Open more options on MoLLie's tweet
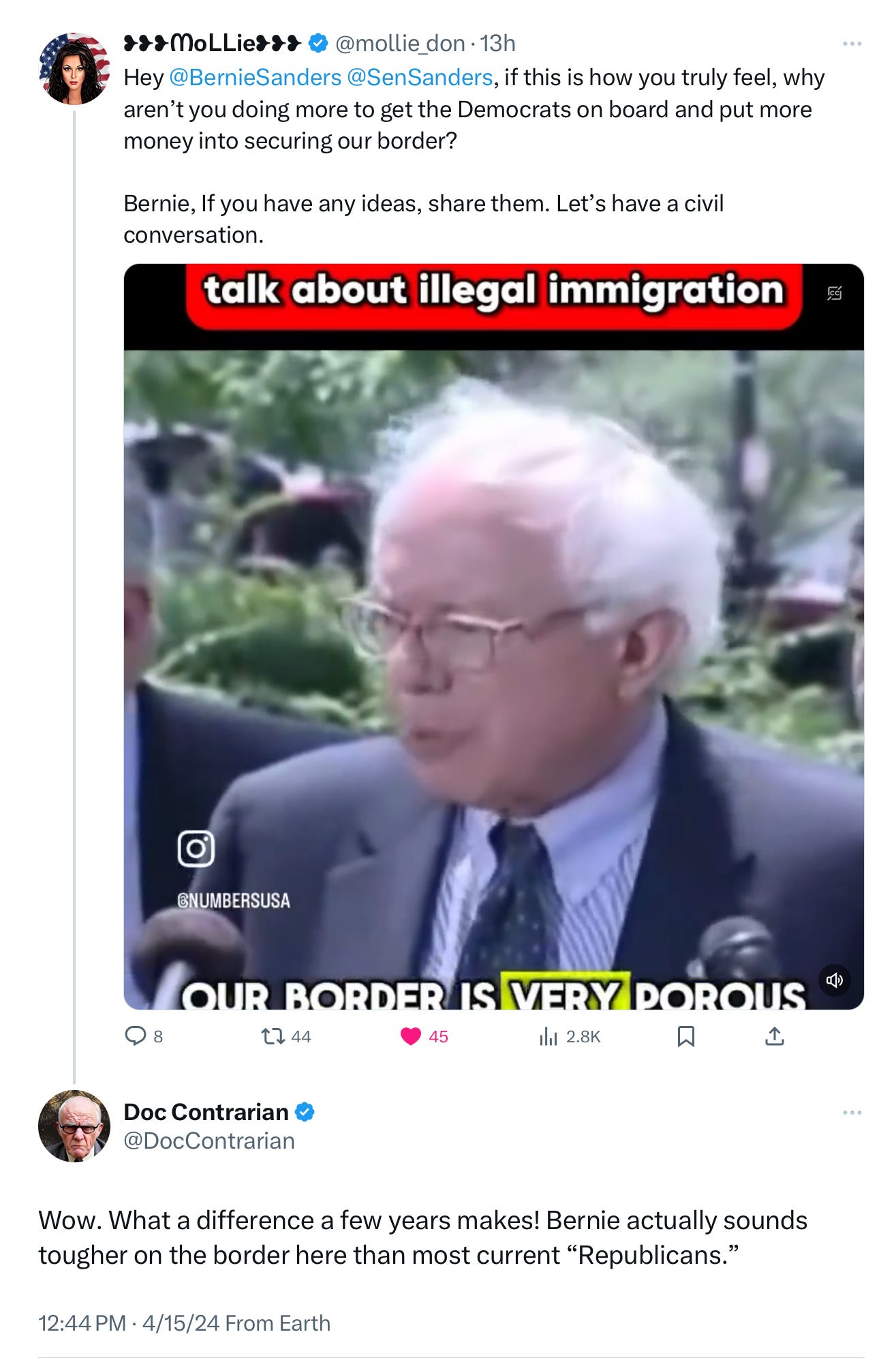The width and height of the screenshot is (896, 1360). click(x=852, y=44)
